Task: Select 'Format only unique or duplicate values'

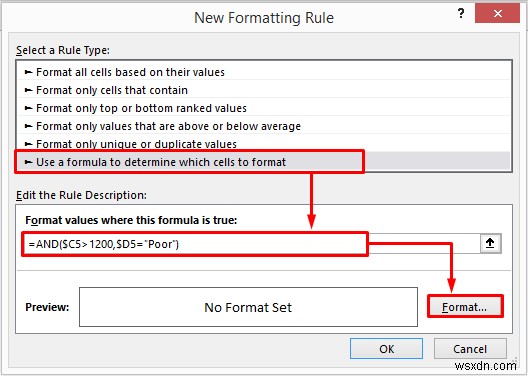Action: tap(264, 144)
